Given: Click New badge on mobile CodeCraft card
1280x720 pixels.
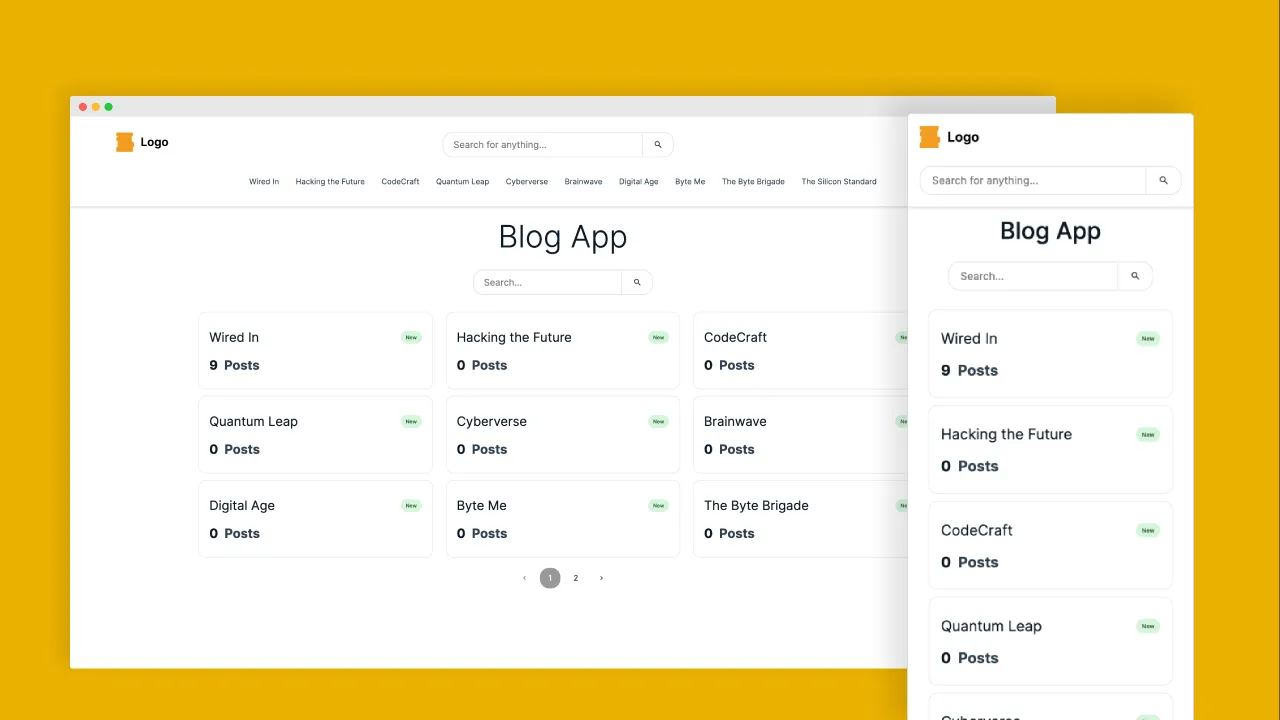Looking at the screenshot, I should (x=1148, y=531).
